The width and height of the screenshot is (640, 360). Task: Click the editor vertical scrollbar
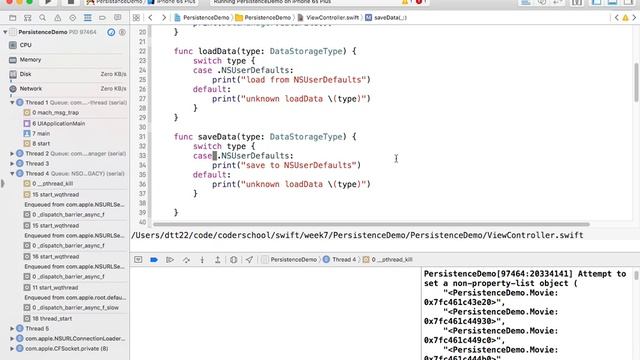(636, 82)
